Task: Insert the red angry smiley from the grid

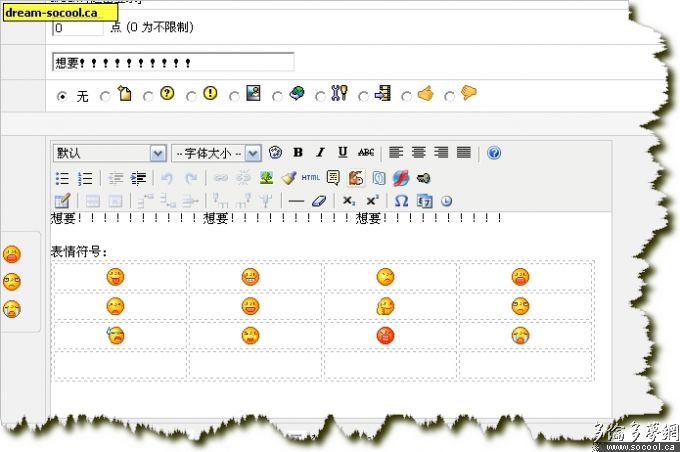Action: [385, 336]
